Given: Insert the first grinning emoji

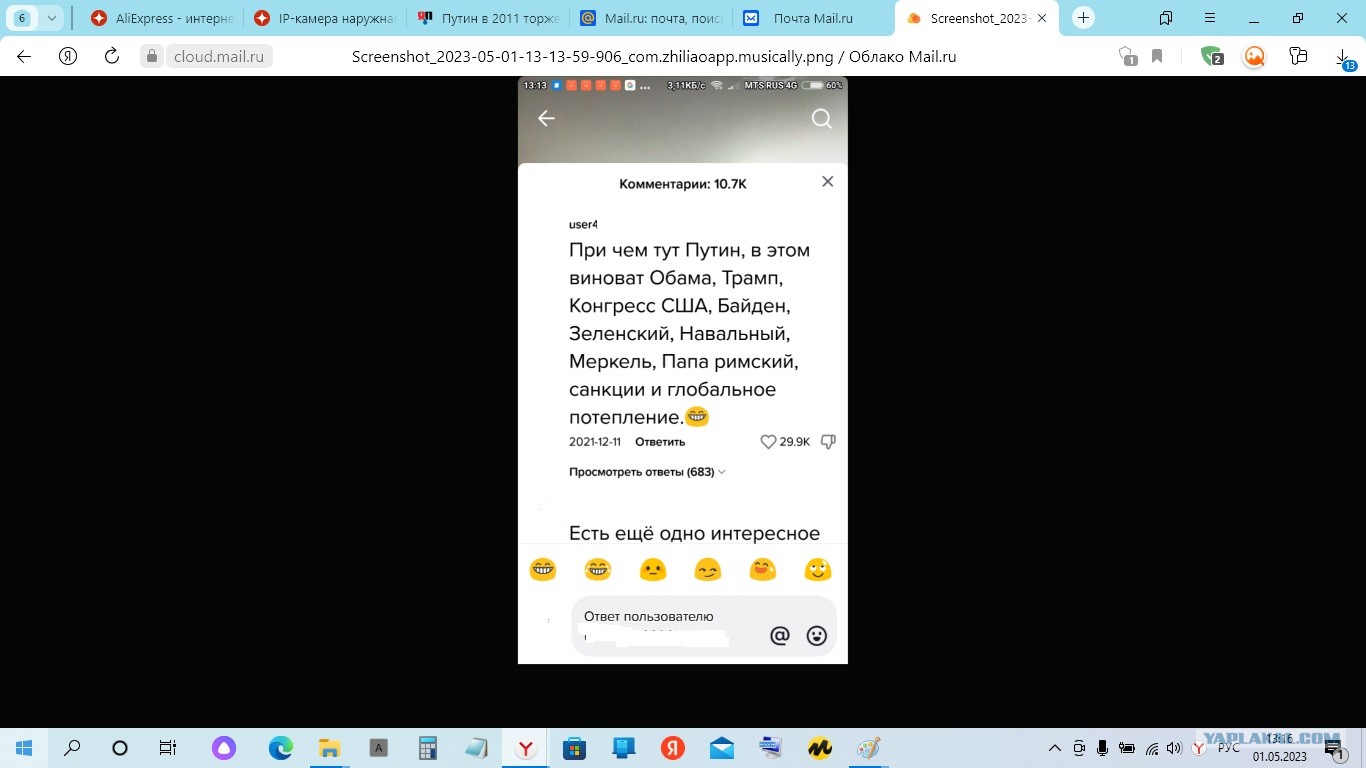Looking at the screenshot, I should (543, 570).
